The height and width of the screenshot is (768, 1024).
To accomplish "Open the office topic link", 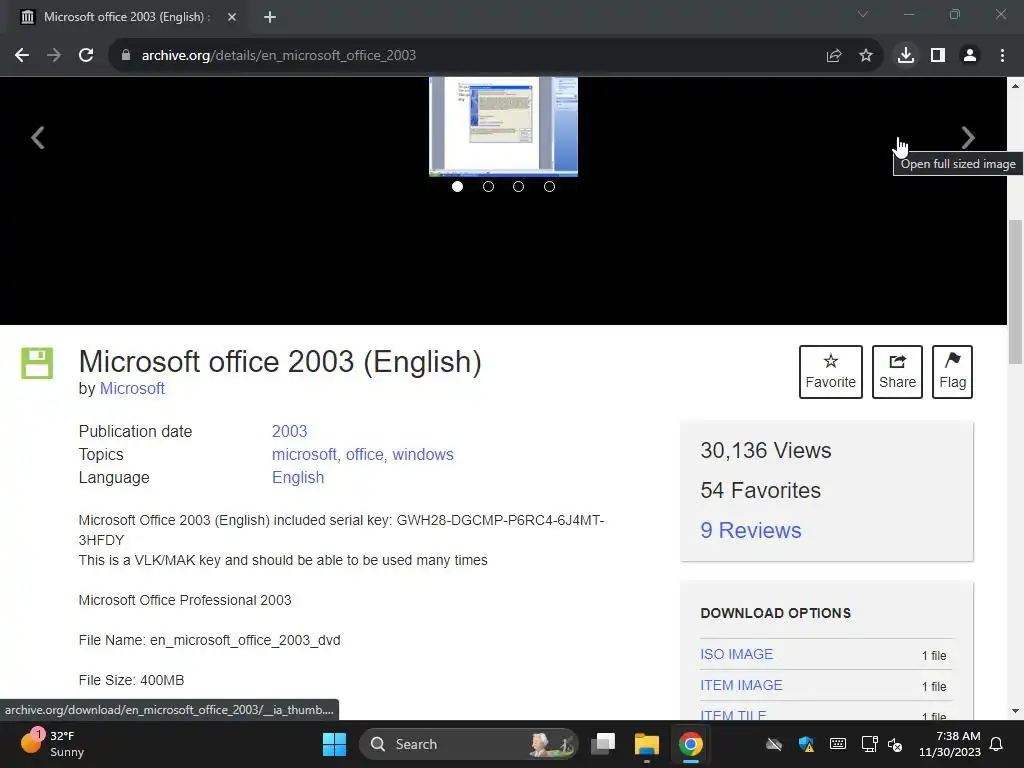I will pyautogui.click(x=364, y=455).
